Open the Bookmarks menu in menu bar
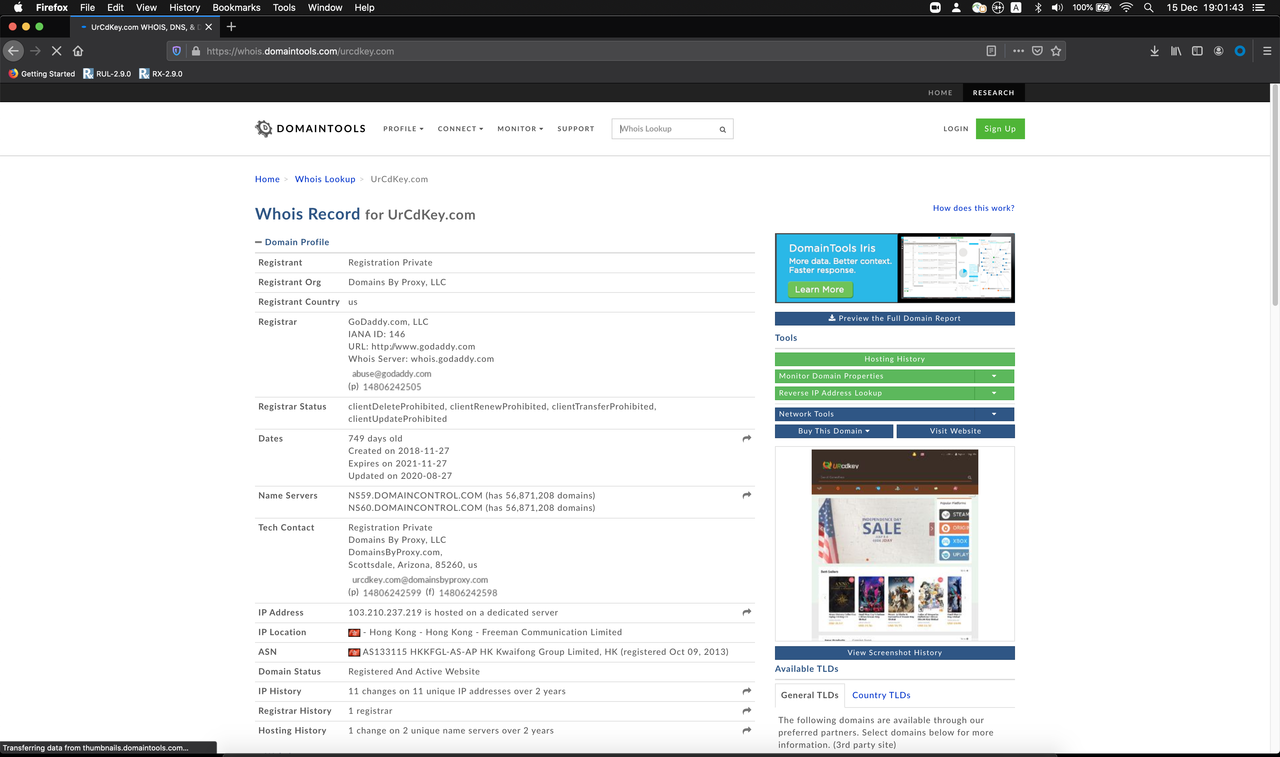1280x757 pixels. [x=236, y=7]
